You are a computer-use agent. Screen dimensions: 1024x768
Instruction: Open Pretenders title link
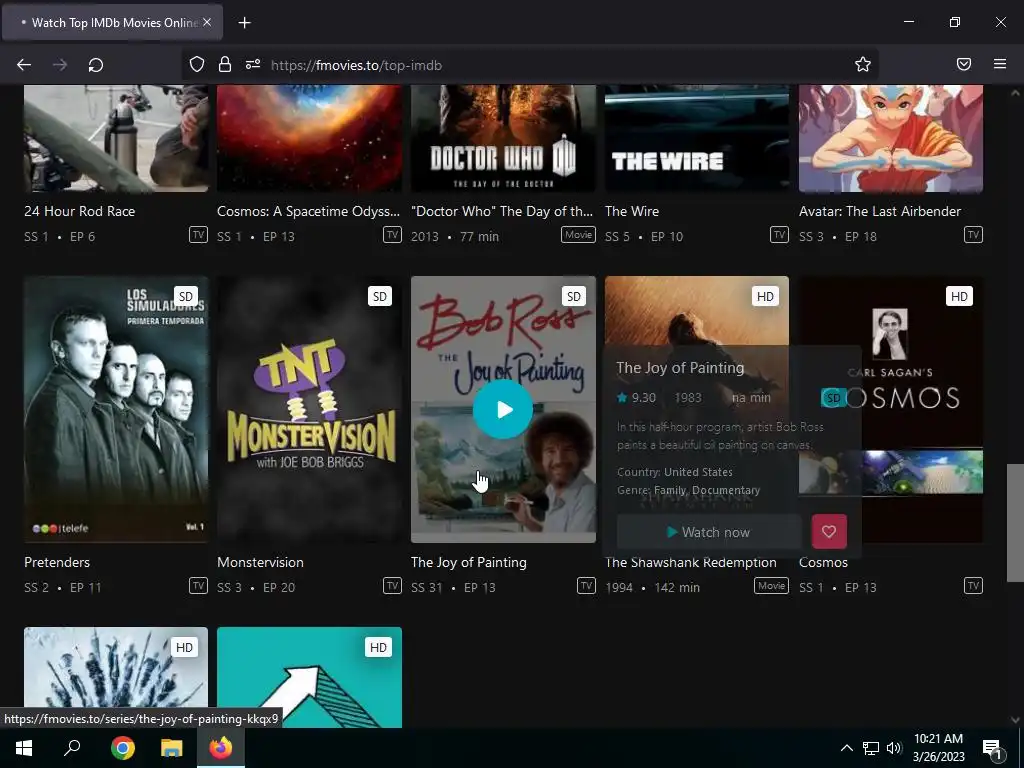[57, 562]
